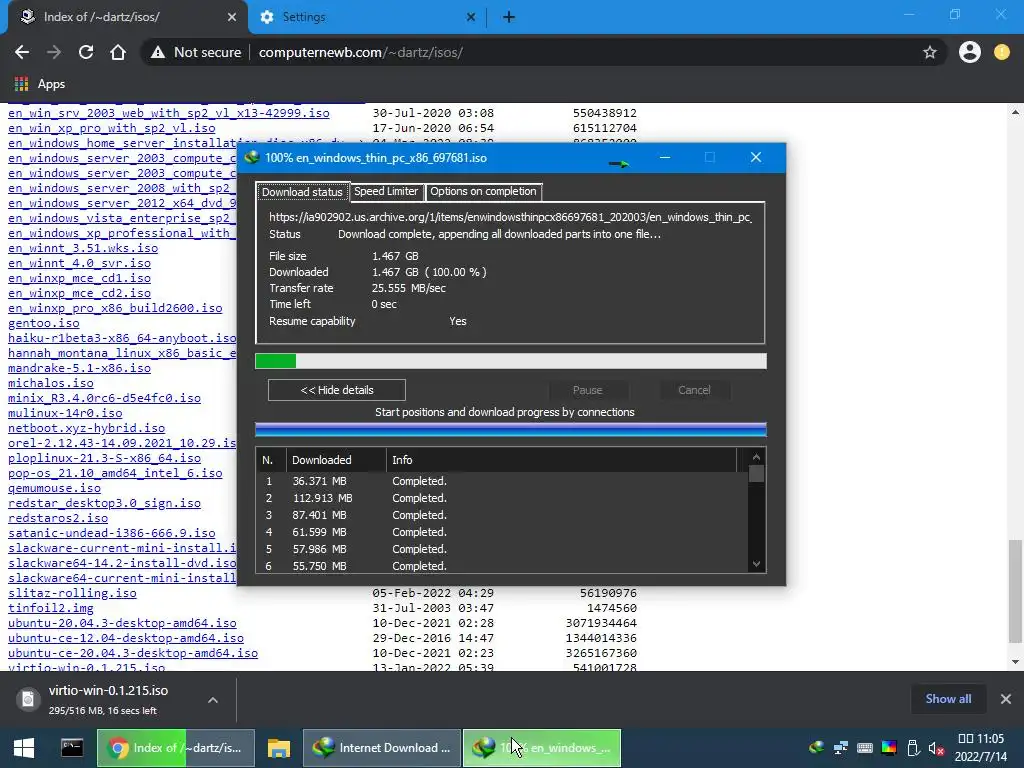The height and width of the screenshot is (768, 1024).
Task: Click the Cancel button in IDM dialog
Action: pyautogui.click(x=694, y=390)
